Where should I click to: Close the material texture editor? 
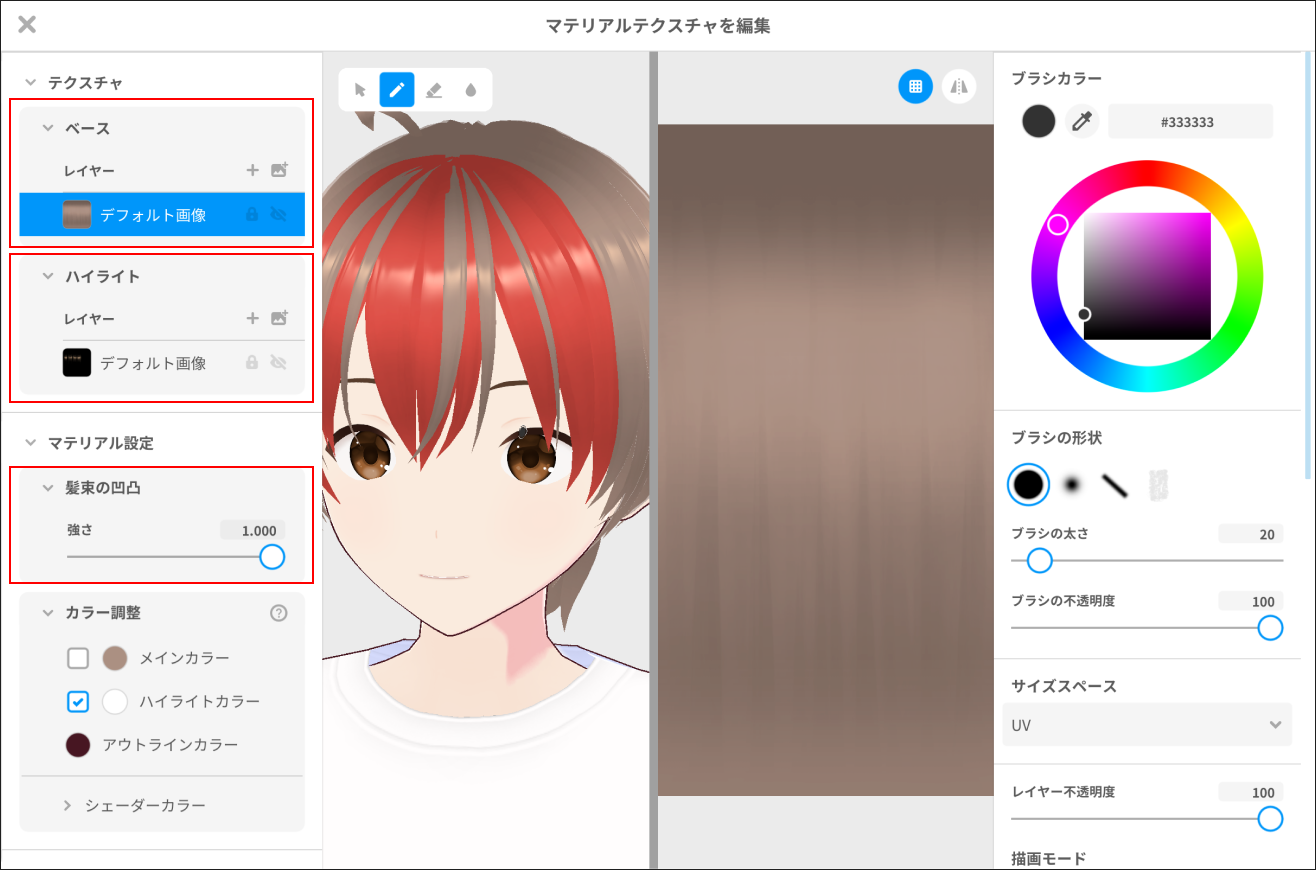click(27, 25)
